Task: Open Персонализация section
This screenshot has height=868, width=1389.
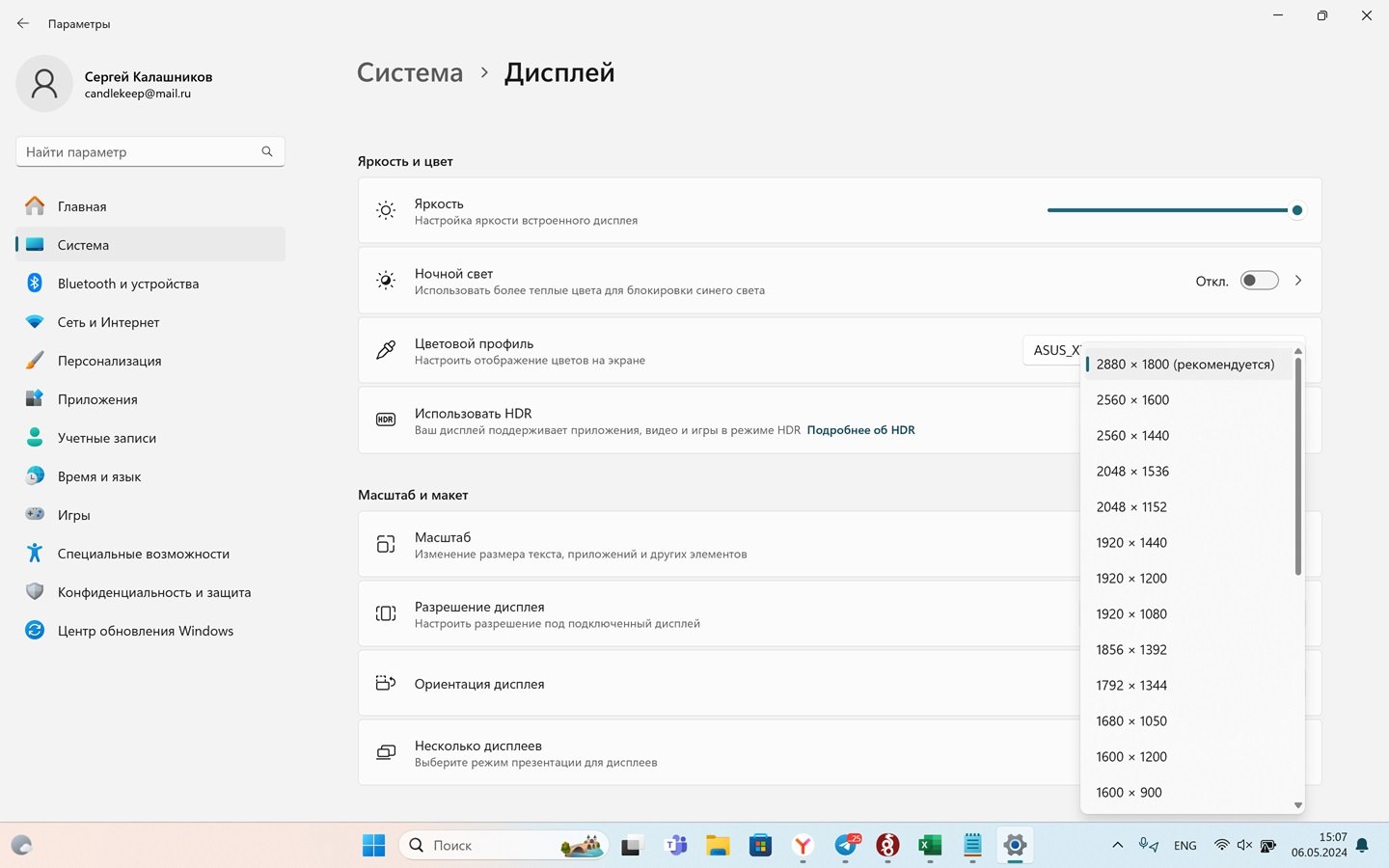Action: (x=150, y=361)
